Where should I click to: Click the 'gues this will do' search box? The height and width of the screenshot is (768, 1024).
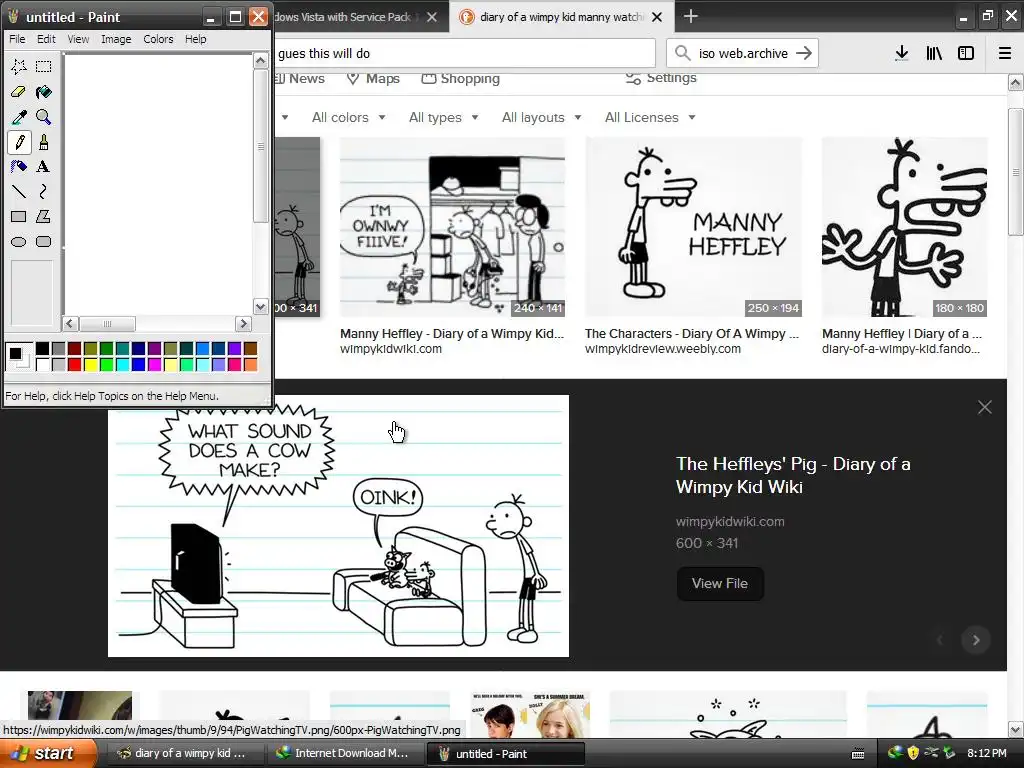click(465, 53)
